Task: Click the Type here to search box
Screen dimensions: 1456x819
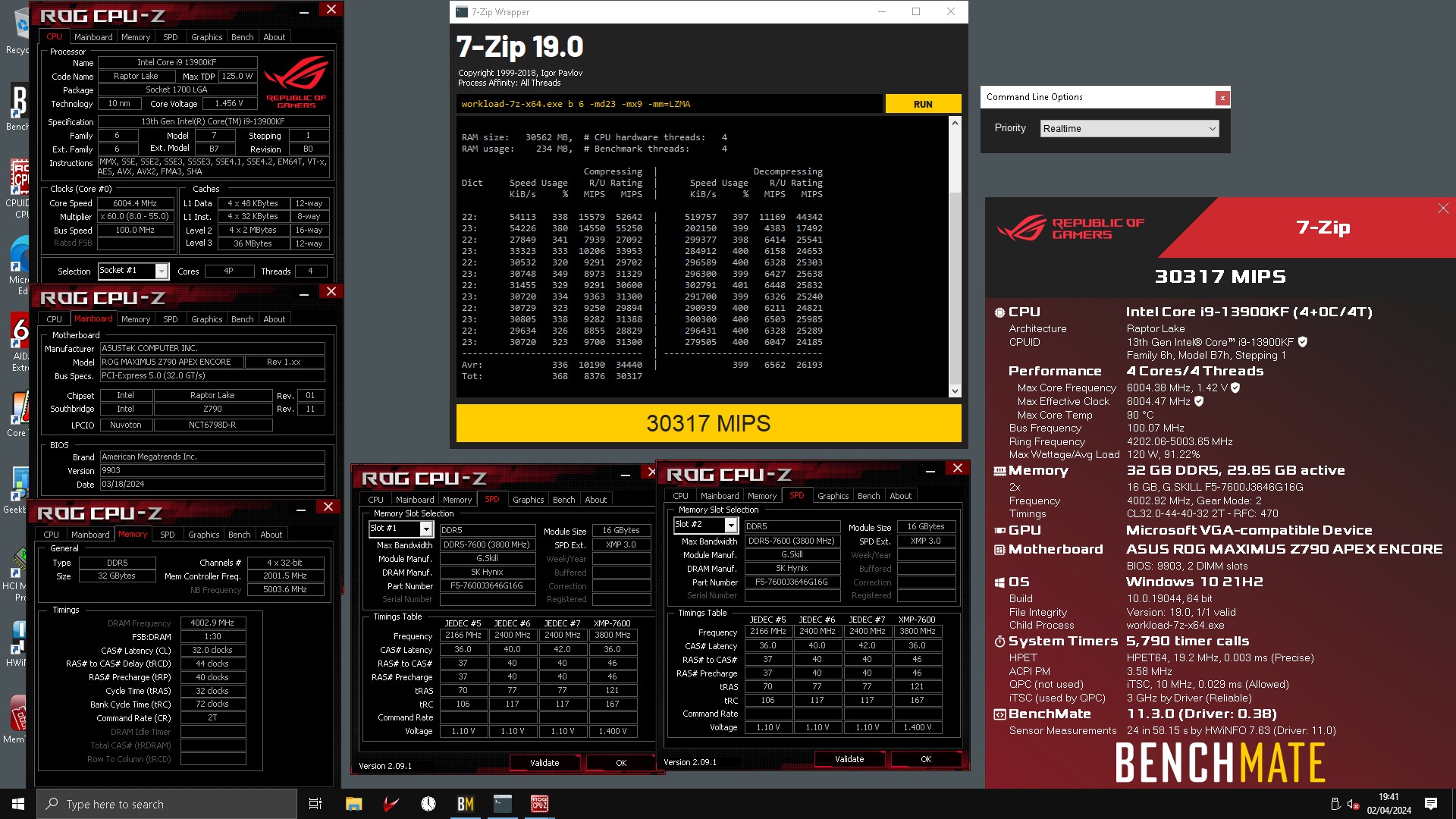Action: (x=167, y=804)
